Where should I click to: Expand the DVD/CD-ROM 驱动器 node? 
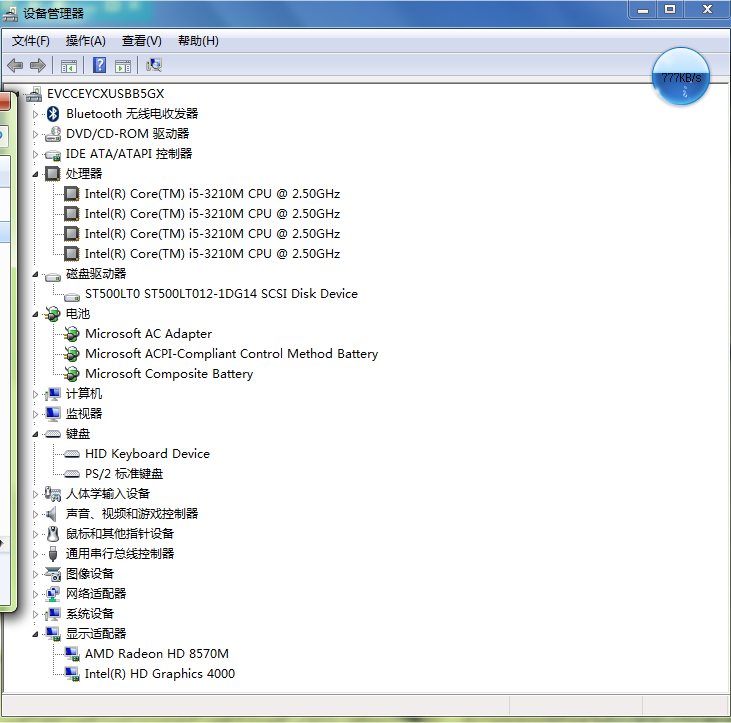pos(36,134)
